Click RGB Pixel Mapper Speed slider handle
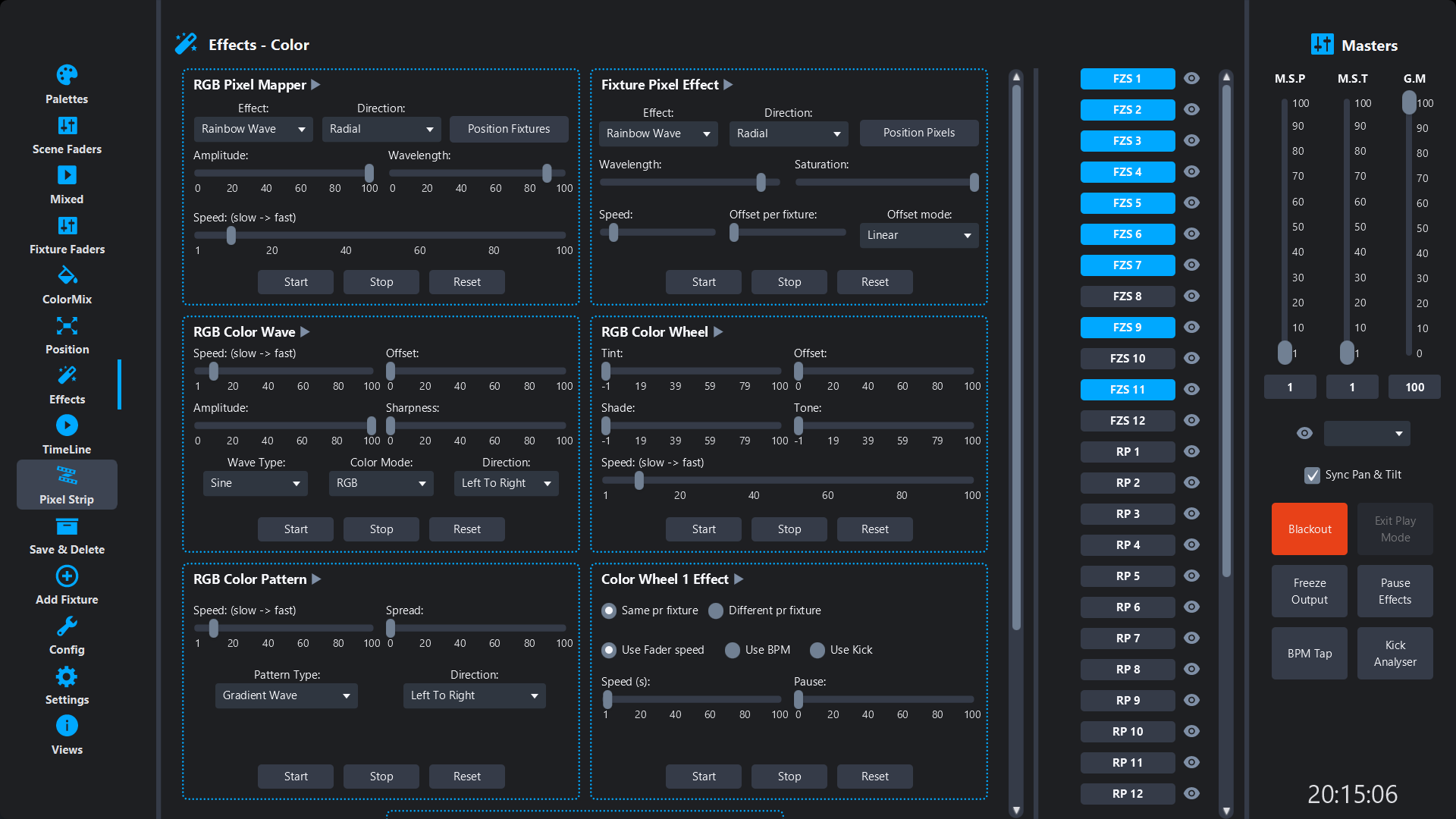1456x819 pixels. (231, 236)
